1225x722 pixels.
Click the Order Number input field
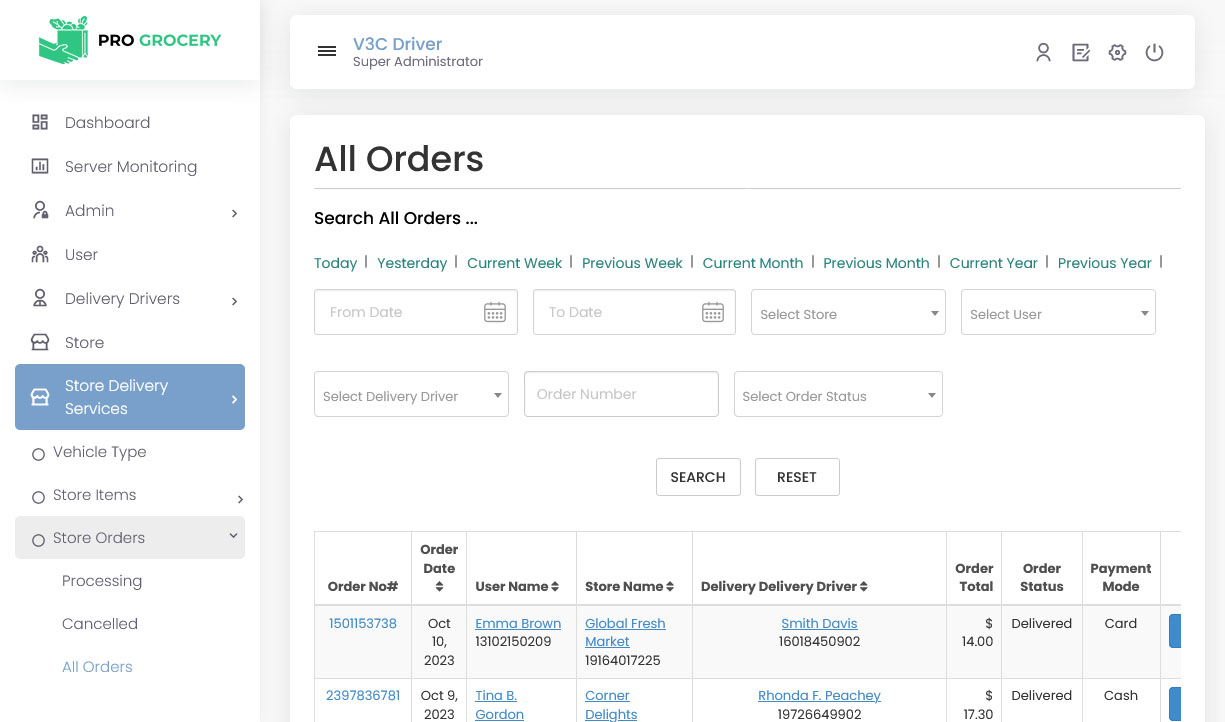(x=621, y=394)
